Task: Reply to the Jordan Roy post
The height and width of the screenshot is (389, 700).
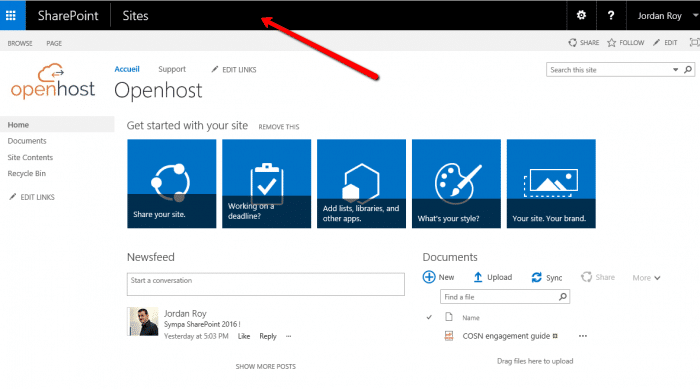Action: (x=268, y=336)
